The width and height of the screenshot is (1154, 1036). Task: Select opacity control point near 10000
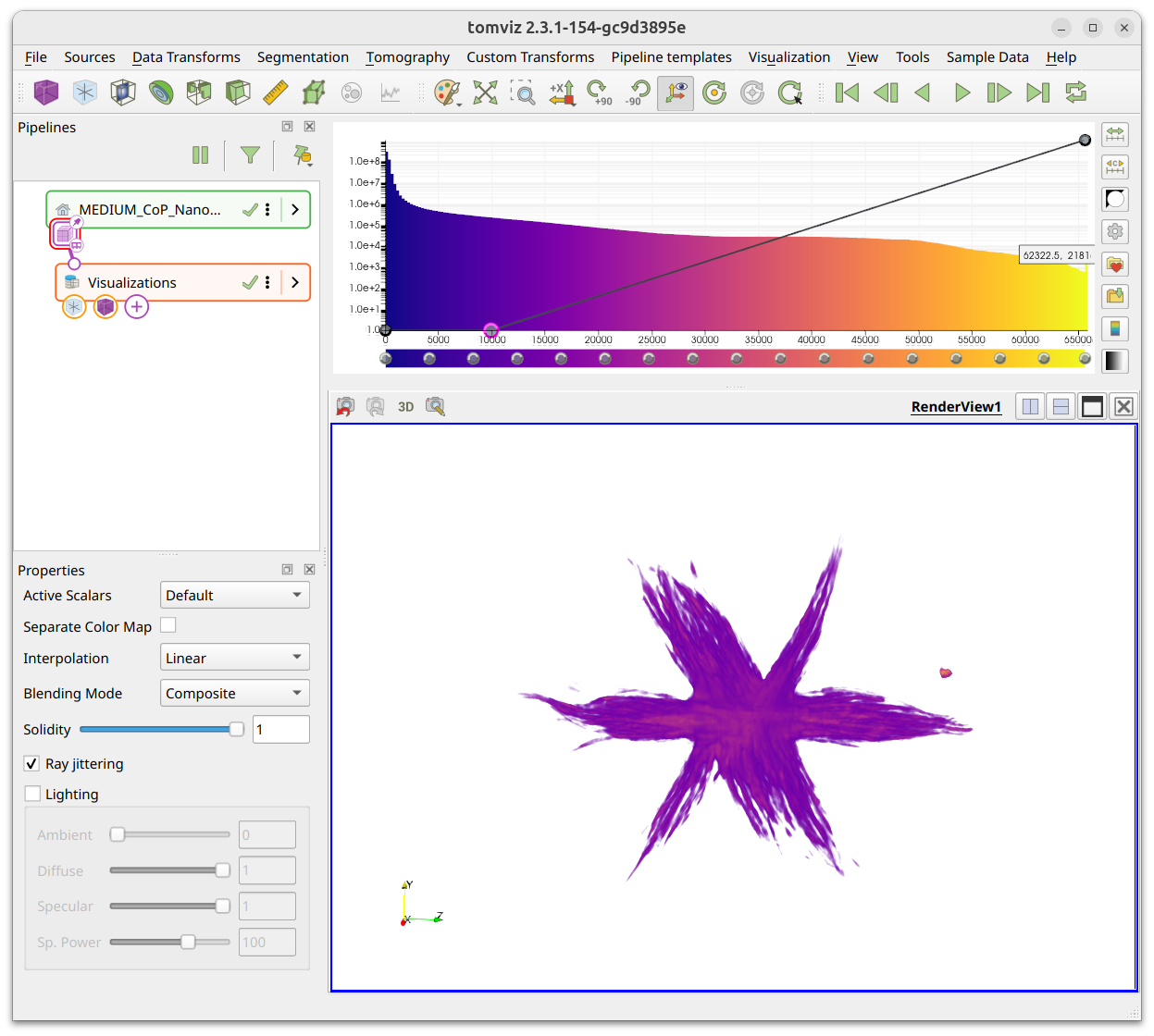[x=491, y=330]
